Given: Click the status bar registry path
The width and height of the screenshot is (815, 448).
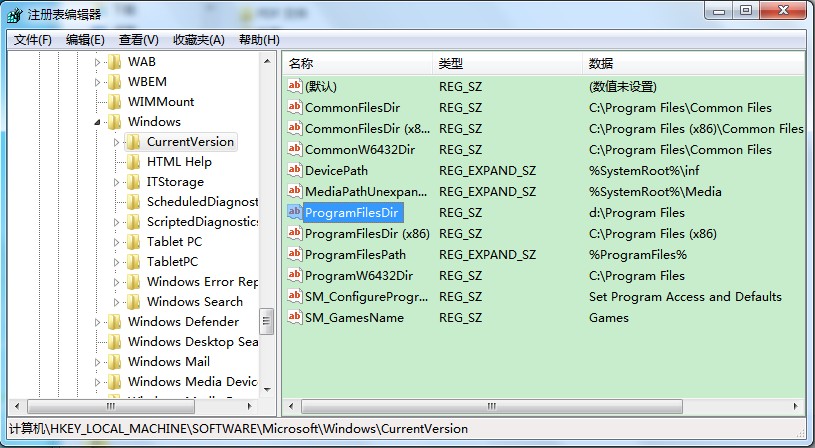Looking at the screenshot, I should click(239, 429).
